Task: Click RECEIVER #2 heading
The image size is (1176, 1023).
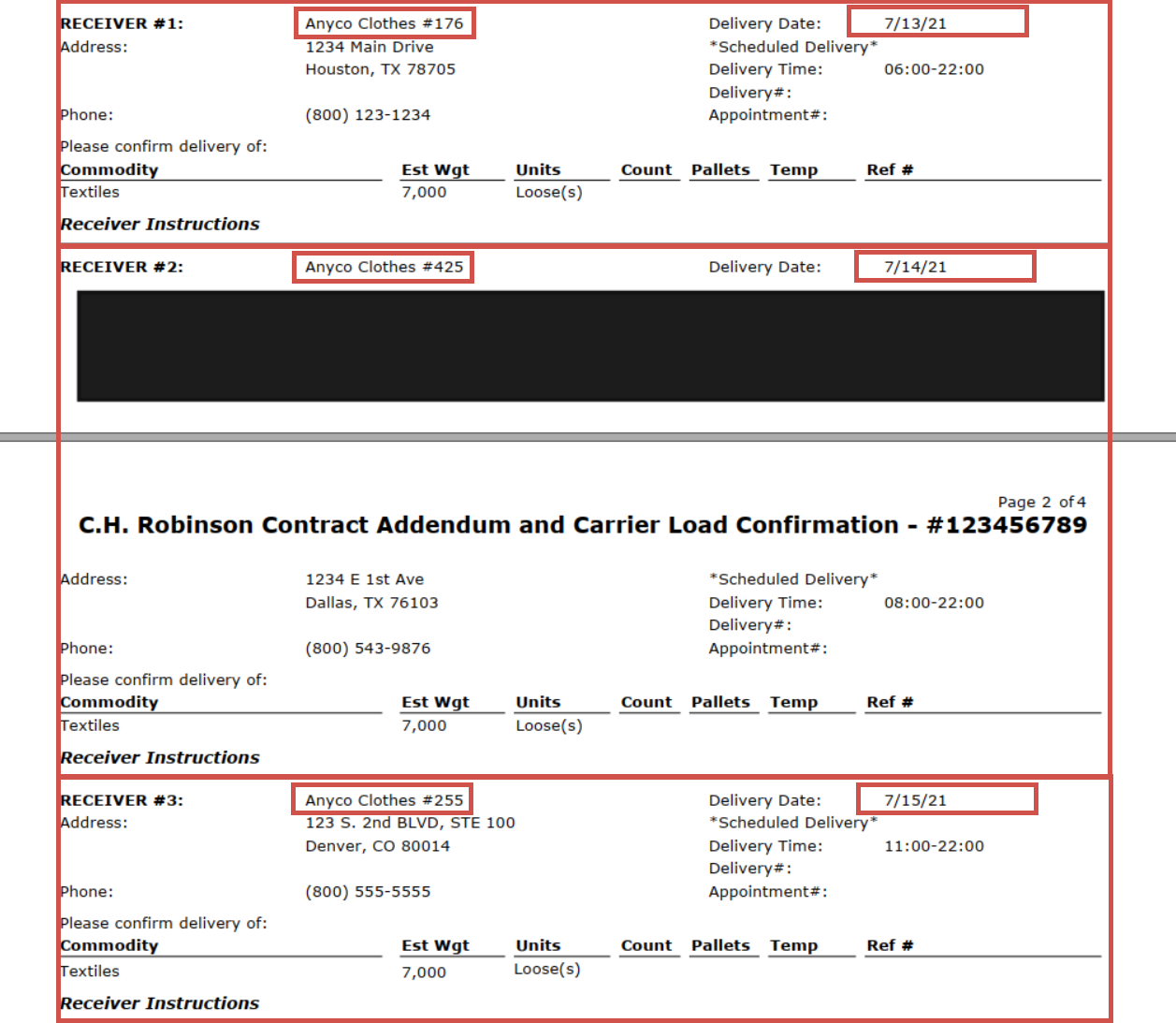Action: point(122,267)
